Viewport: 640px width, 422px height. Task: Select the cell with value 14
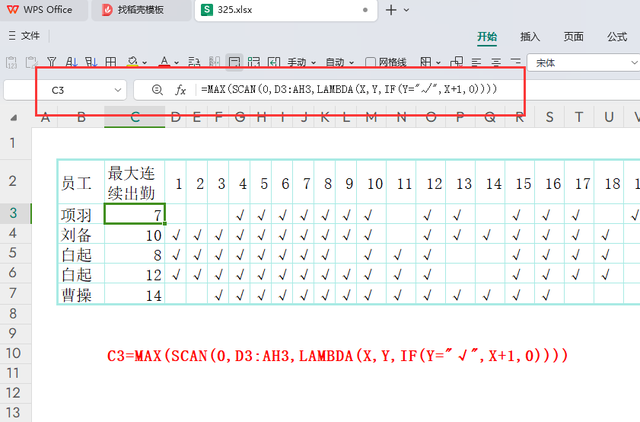tap(135, 294)
